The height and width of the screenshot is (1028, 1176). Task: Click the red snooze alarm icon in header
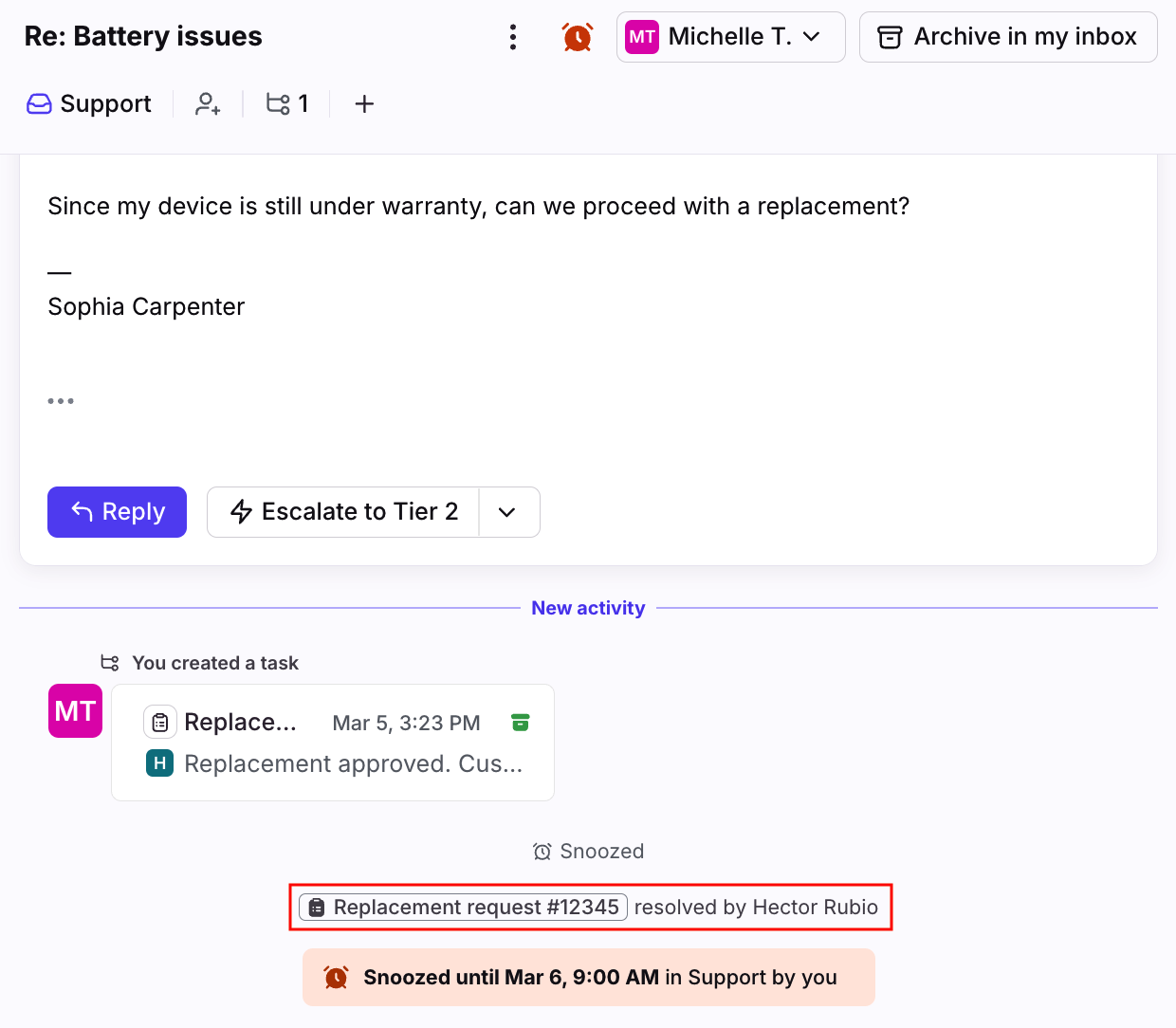tap(577, 37)
